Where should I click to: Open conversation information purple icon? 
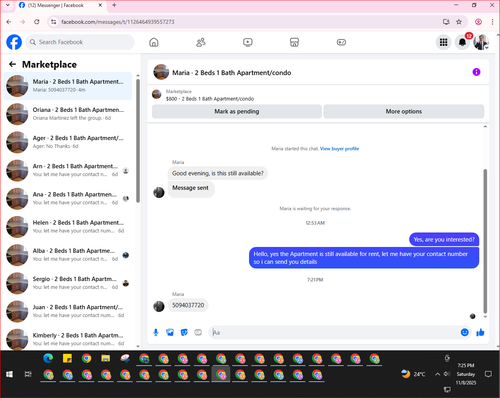476,72
